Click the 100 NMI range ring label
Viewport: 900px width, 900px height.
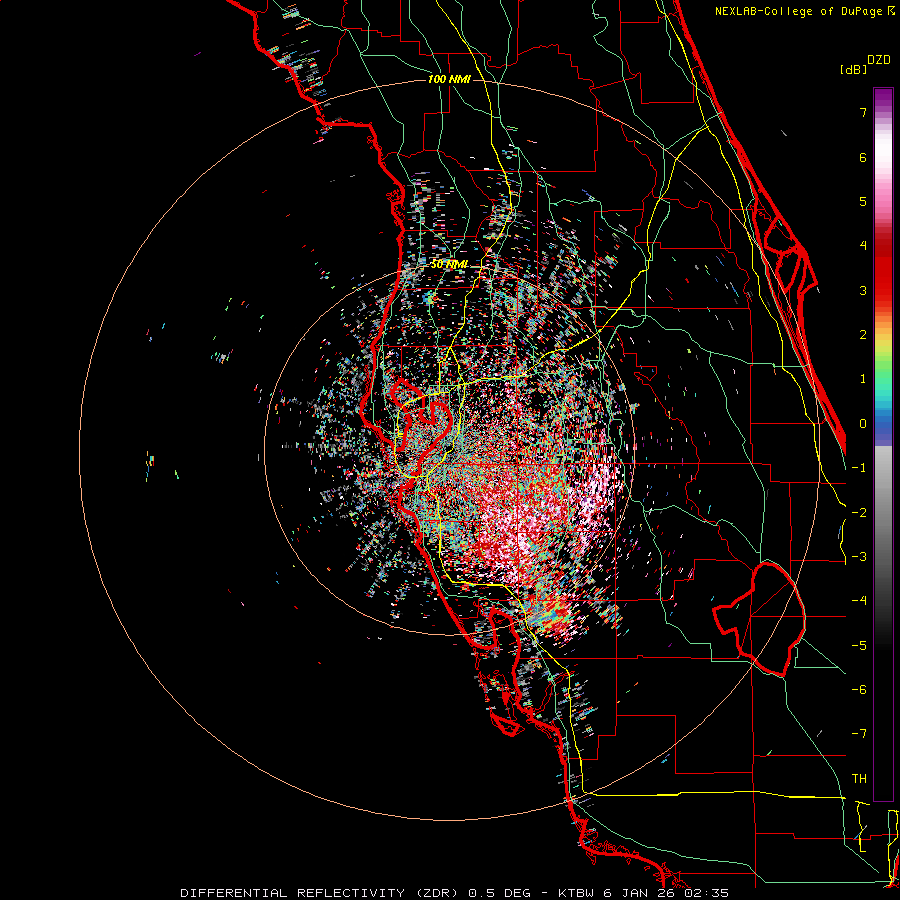click(449, 79)
